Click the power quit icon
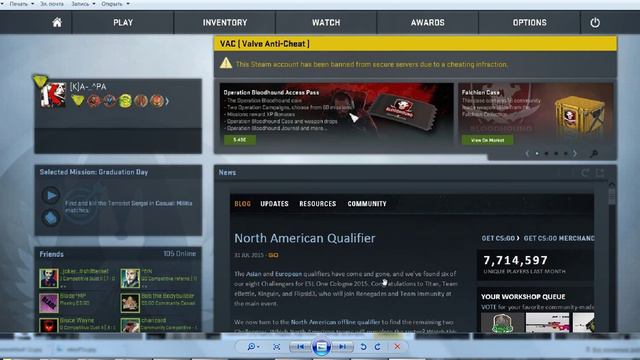The width and height of the screenshot is (640, 360). (x=595, y=22)
